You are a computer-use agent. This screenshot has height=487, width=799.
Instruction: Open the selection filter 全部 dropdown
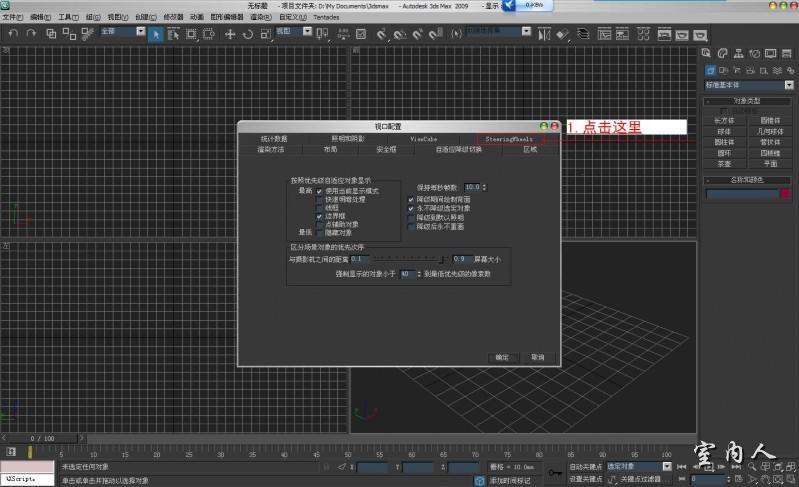coord(121,32)
